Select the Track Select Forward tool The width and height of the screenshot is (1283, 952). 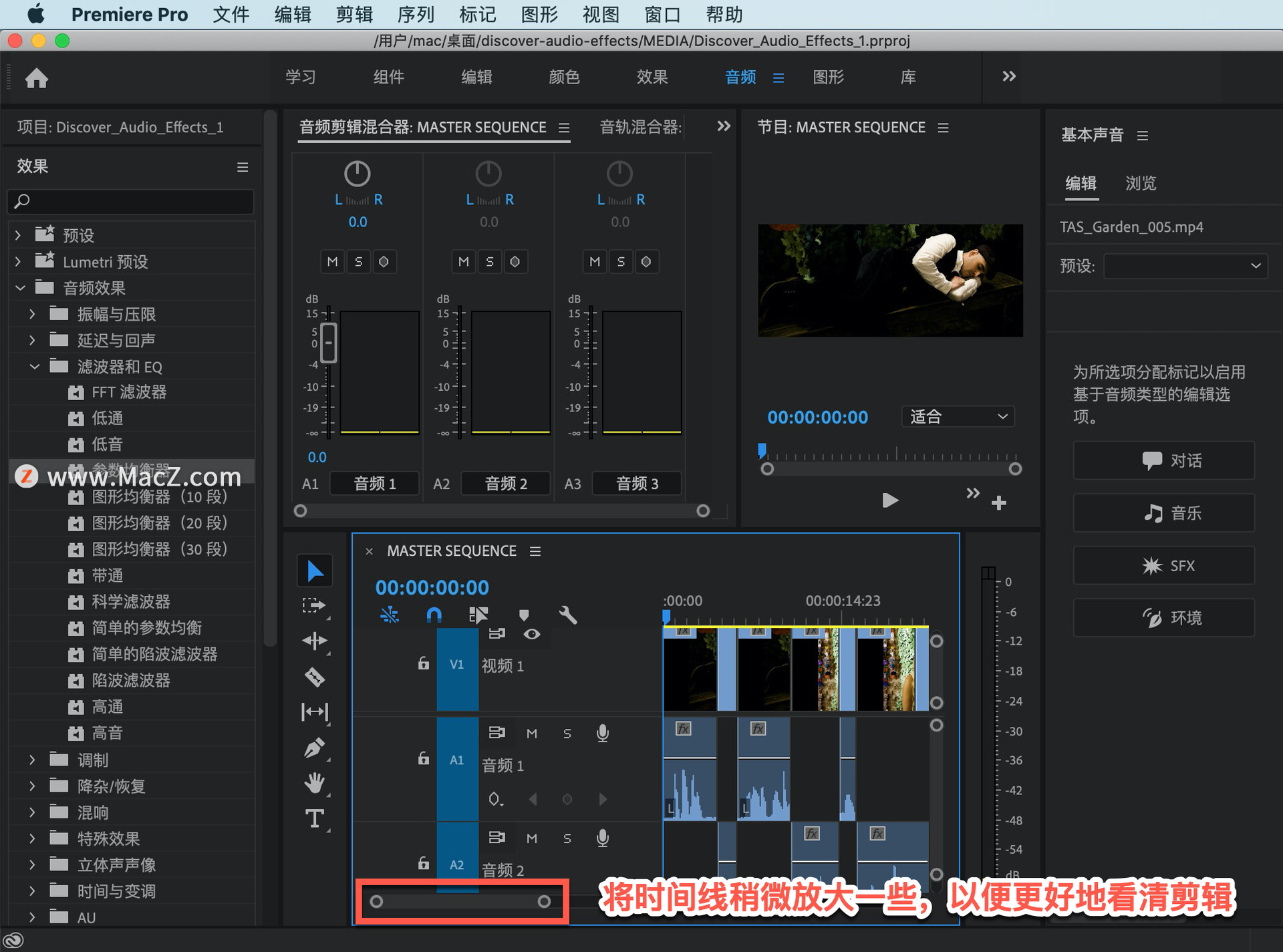pos(314,606)
